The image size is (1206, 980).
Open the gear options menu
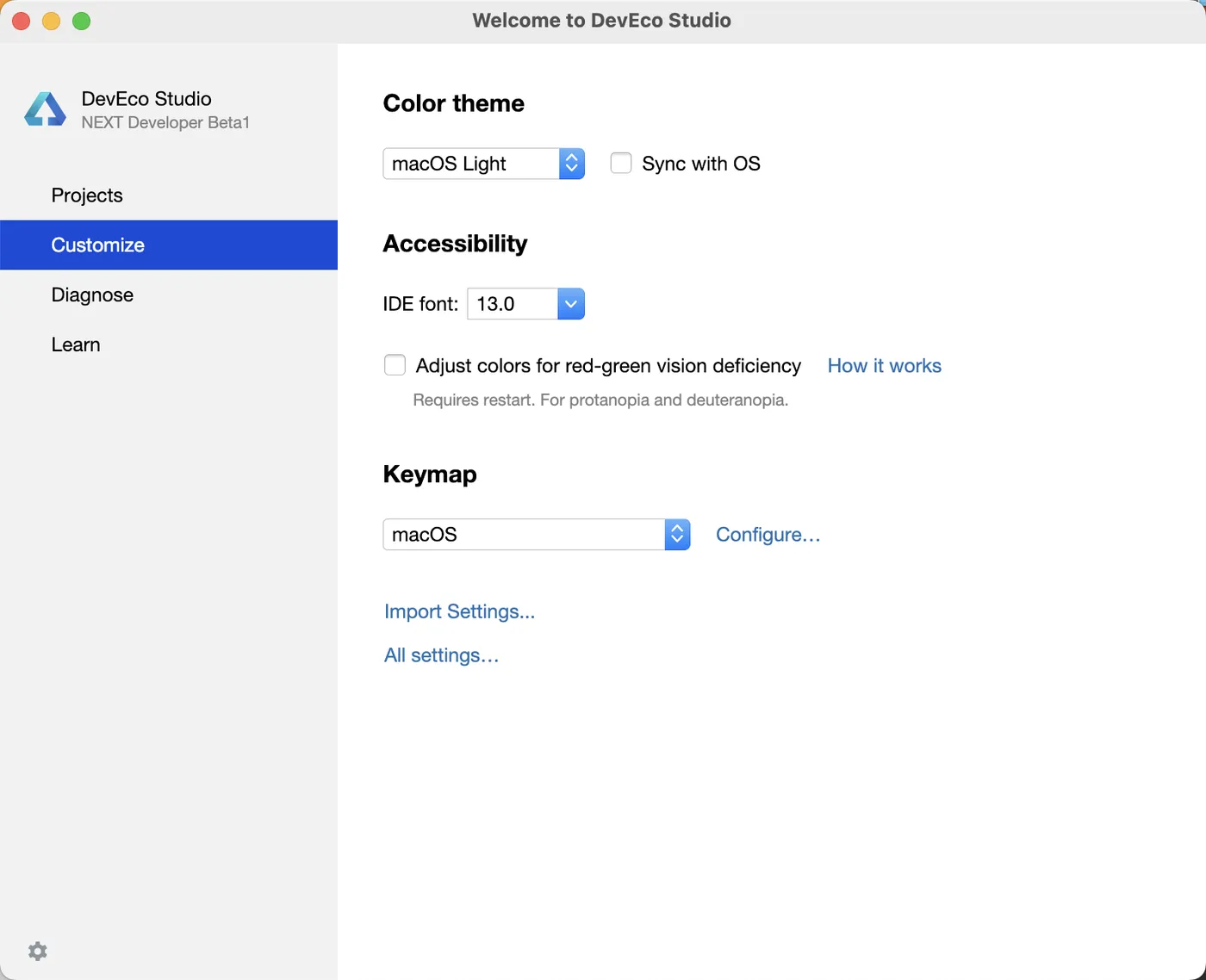click(38, 951)
